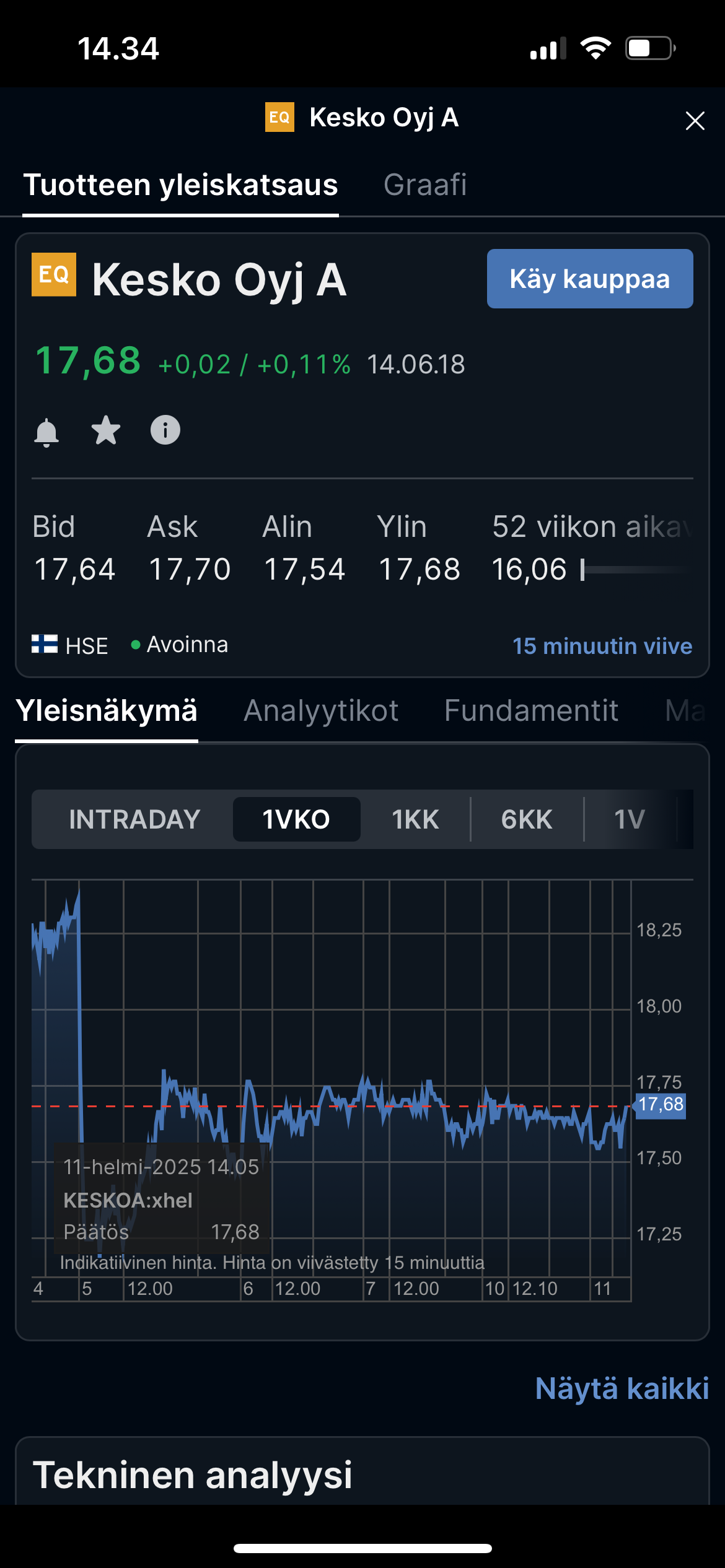This screenshot has height=1568, width=725.
Task: Tap the cellular signal icon
Action: (548, 48)
